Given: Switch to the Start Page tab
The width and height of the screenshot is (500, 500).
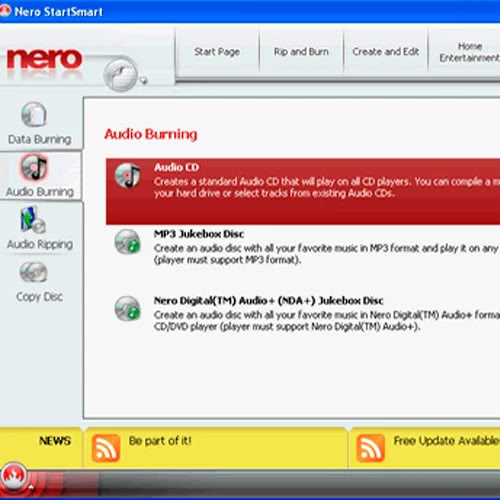Looking at the screenshot, I should point(217,52).
